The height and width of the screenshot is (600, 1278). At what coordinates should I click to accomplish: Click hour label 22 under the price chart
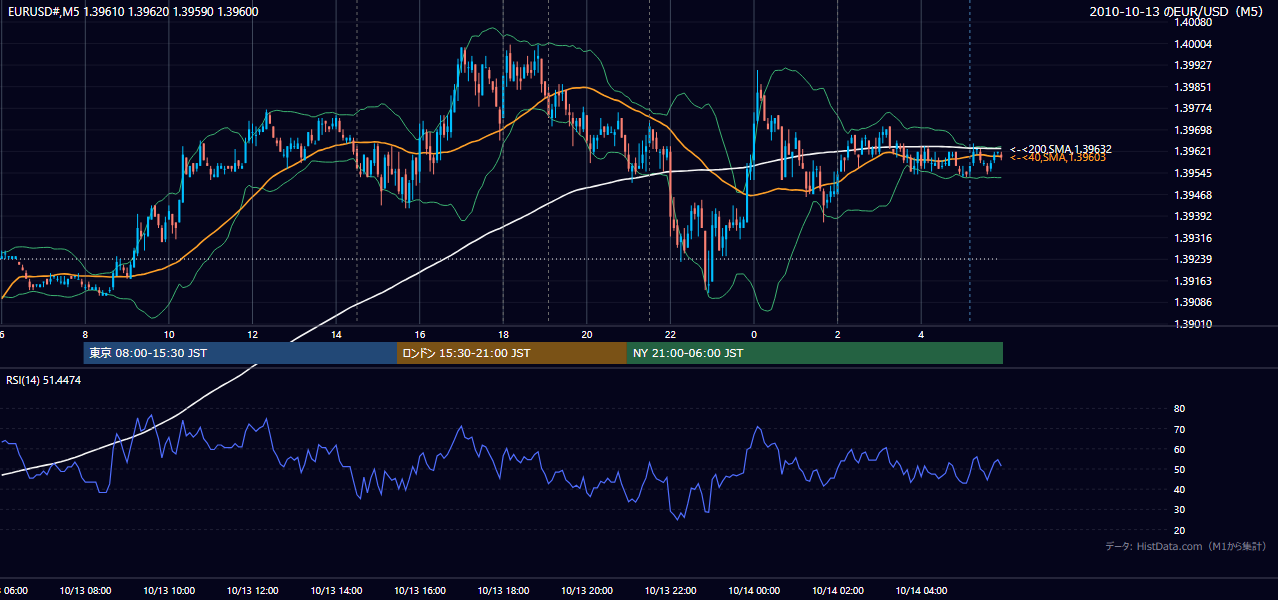point(670,334)
